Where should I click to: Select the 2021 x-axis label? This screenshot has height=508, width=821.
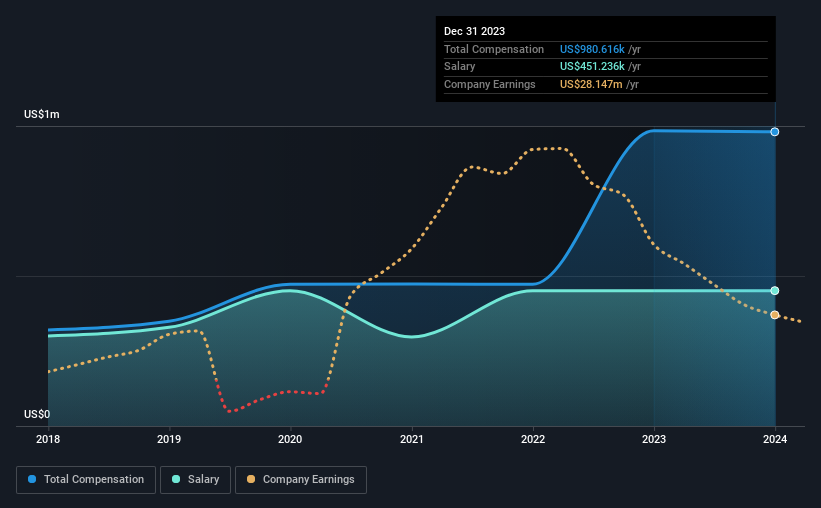[412, 439]
